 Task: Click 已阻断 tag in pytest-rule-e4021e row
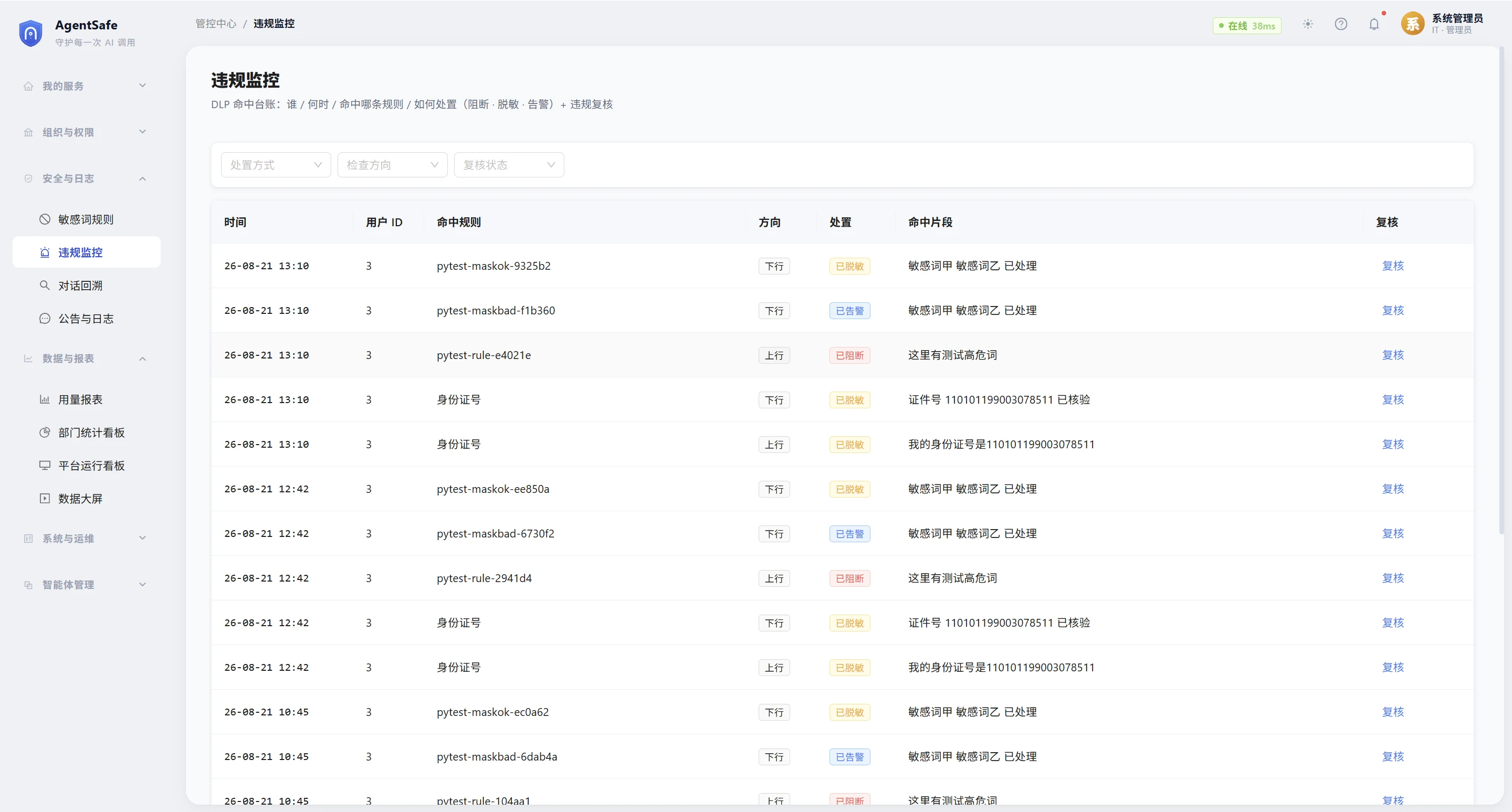(849, 355)
